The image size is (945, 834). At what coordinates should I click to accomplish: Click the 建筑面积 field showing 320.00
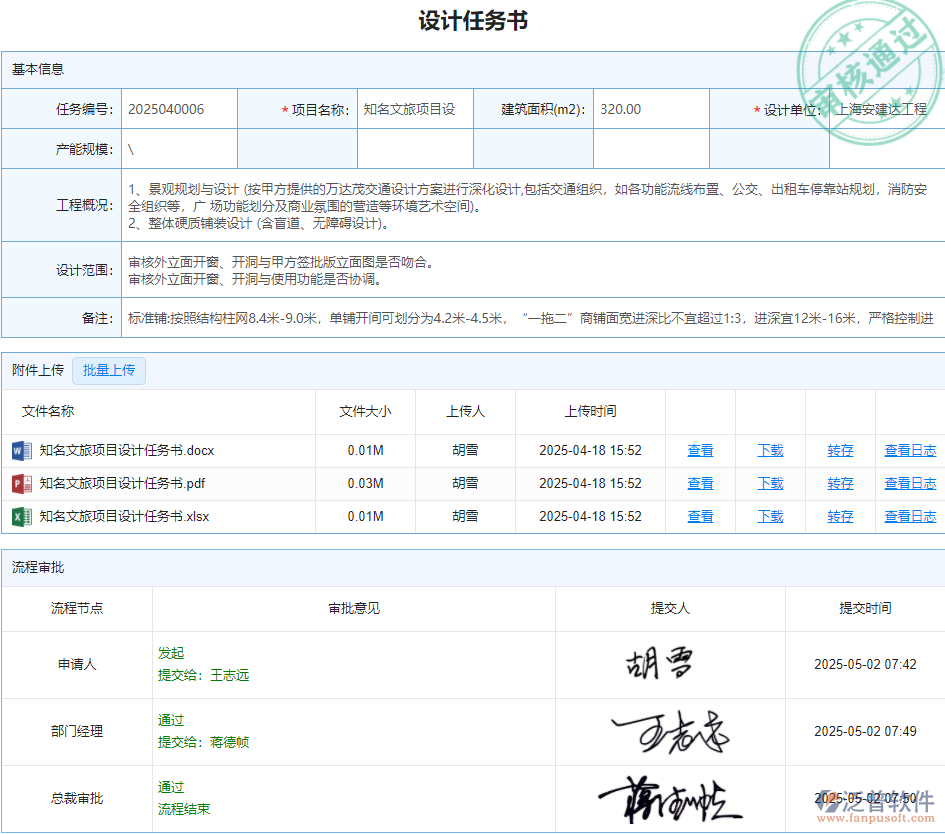coord(650,109)
